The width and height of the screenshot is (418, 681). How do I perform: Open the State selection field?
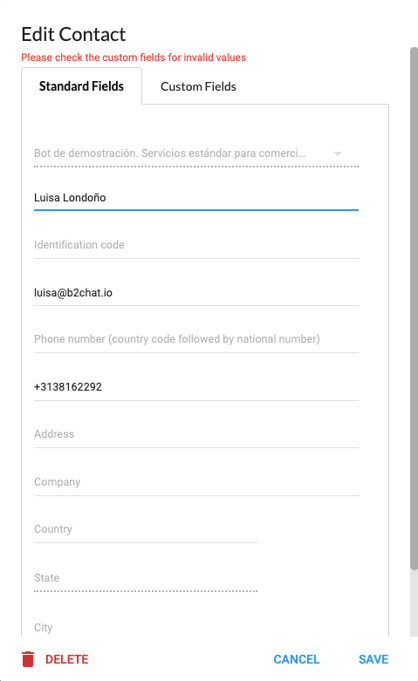[146, 578]
